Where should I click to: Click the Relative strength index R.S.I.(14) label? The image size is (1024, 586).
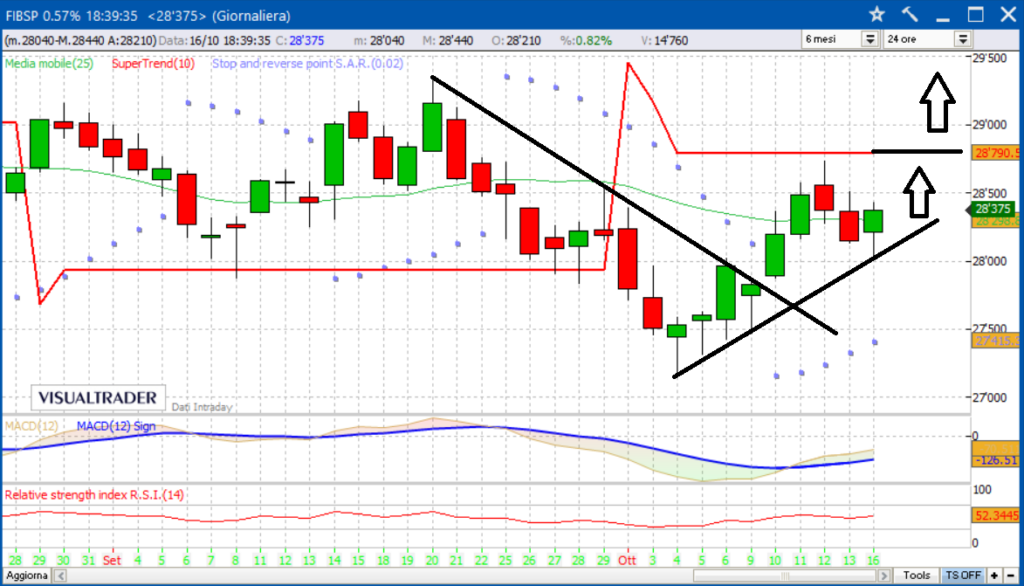[x=96, y=494]
